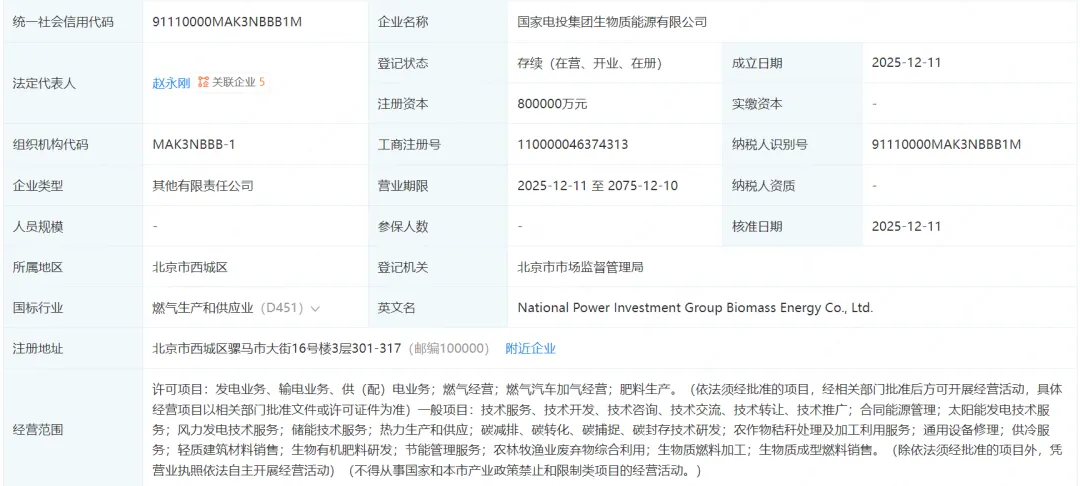Click the 登记机关 value 北京市市场监督管理局

(580, 267)
